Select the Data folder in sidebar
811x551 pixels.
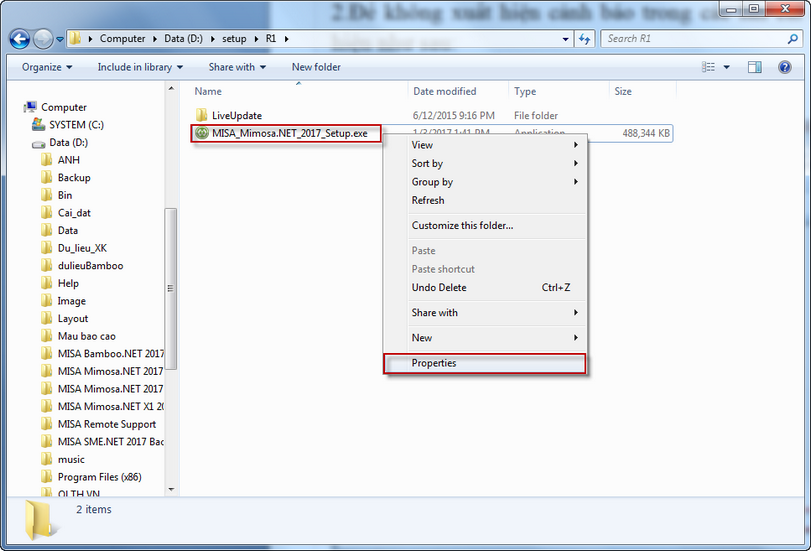(60, 230)
